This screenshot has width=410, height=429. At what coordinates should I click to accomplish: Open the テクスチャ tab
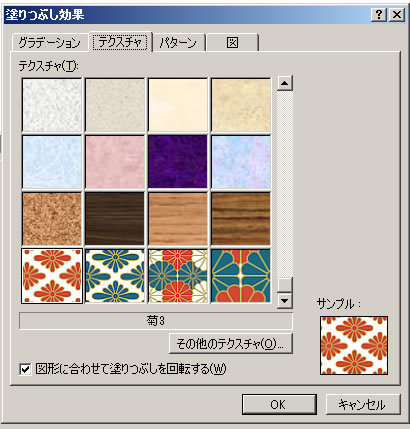tap(120, 42)
